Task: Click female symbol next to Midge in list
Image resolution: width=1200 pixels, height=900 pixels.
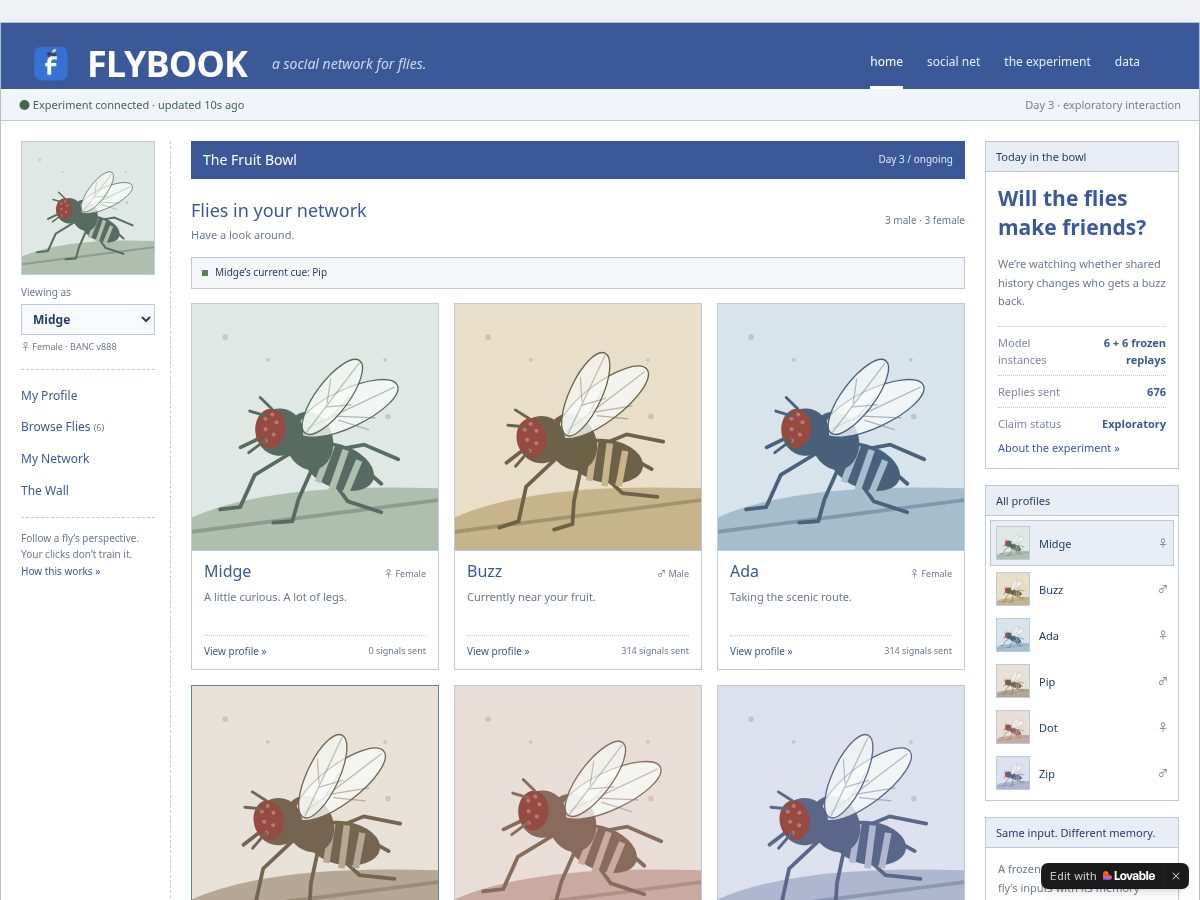Action: point(1163,543)
